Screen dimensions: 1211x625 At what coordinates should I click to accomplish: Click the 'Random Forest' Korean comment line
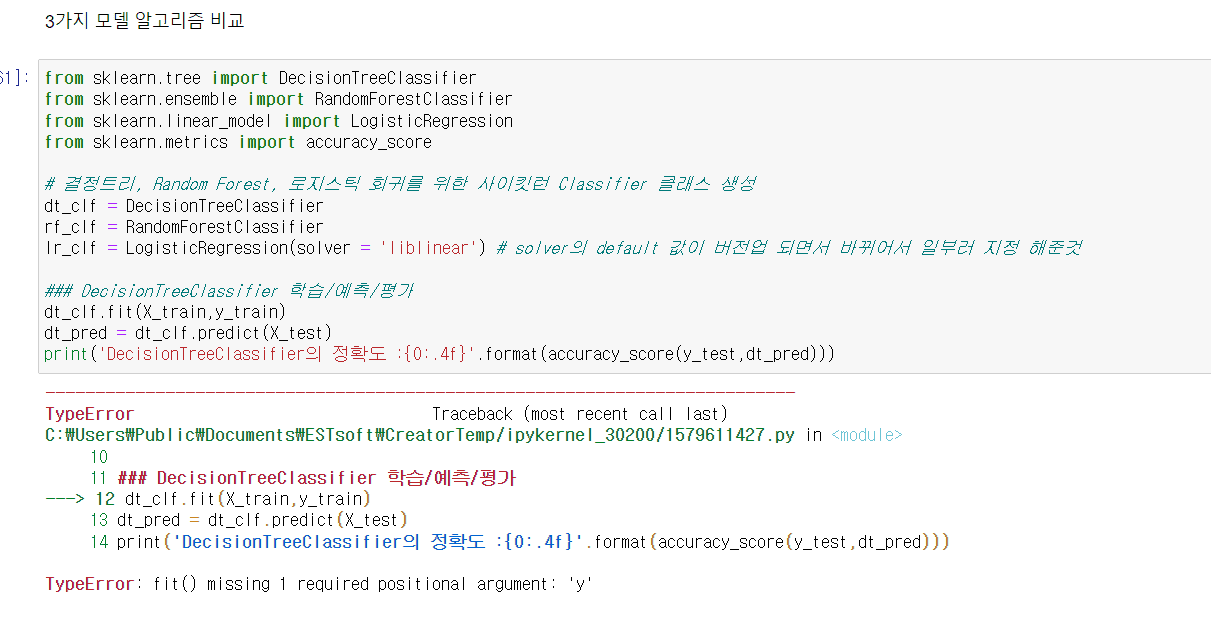click(x=400, y=184)
